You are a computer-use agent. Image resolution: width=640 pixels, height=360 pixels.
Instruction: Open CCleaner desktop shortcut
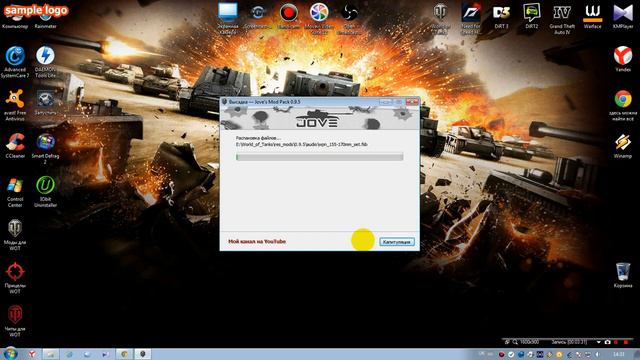(x=15, y=146)
